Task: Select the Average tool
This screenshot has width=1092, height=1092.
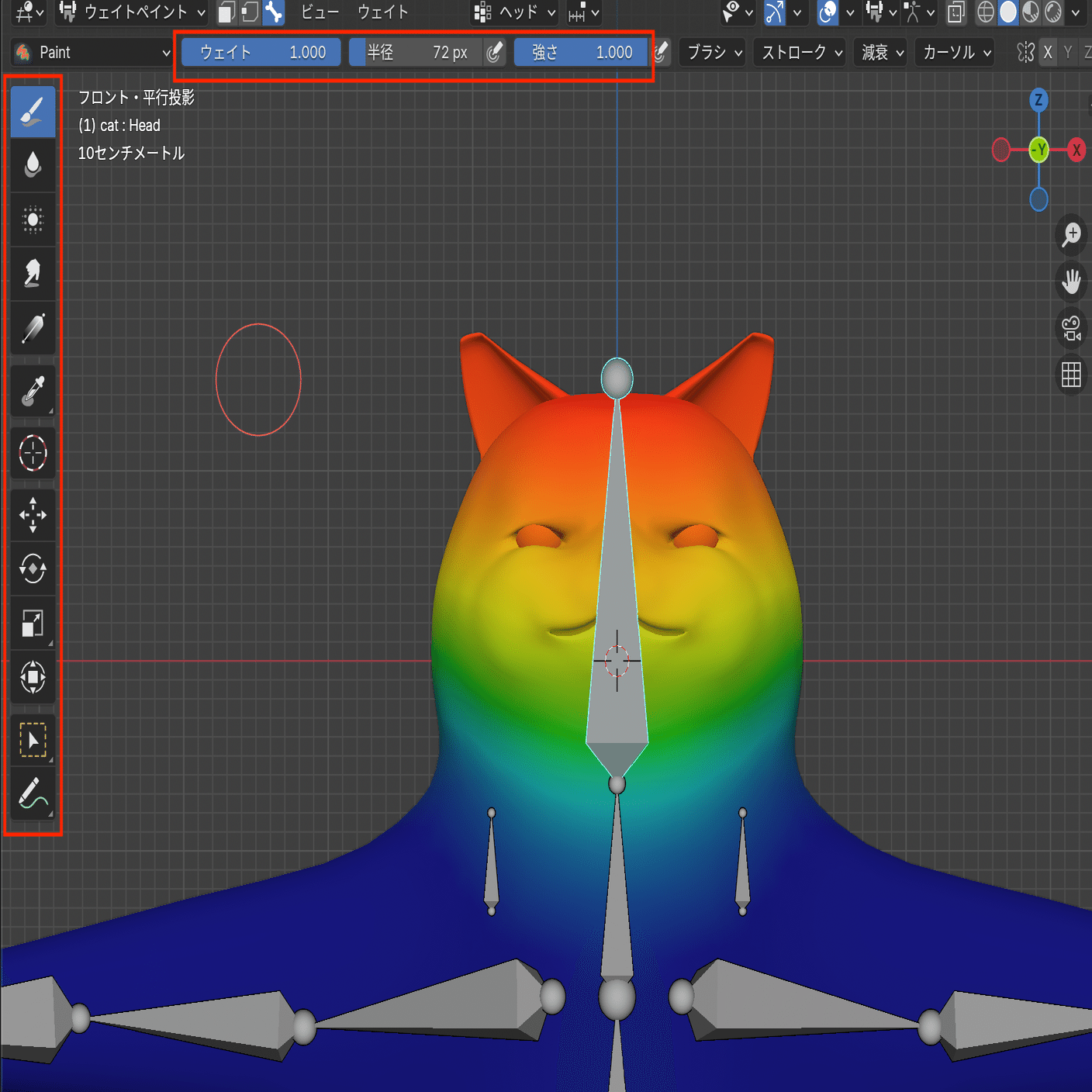Action: click(x=33, y=219)
